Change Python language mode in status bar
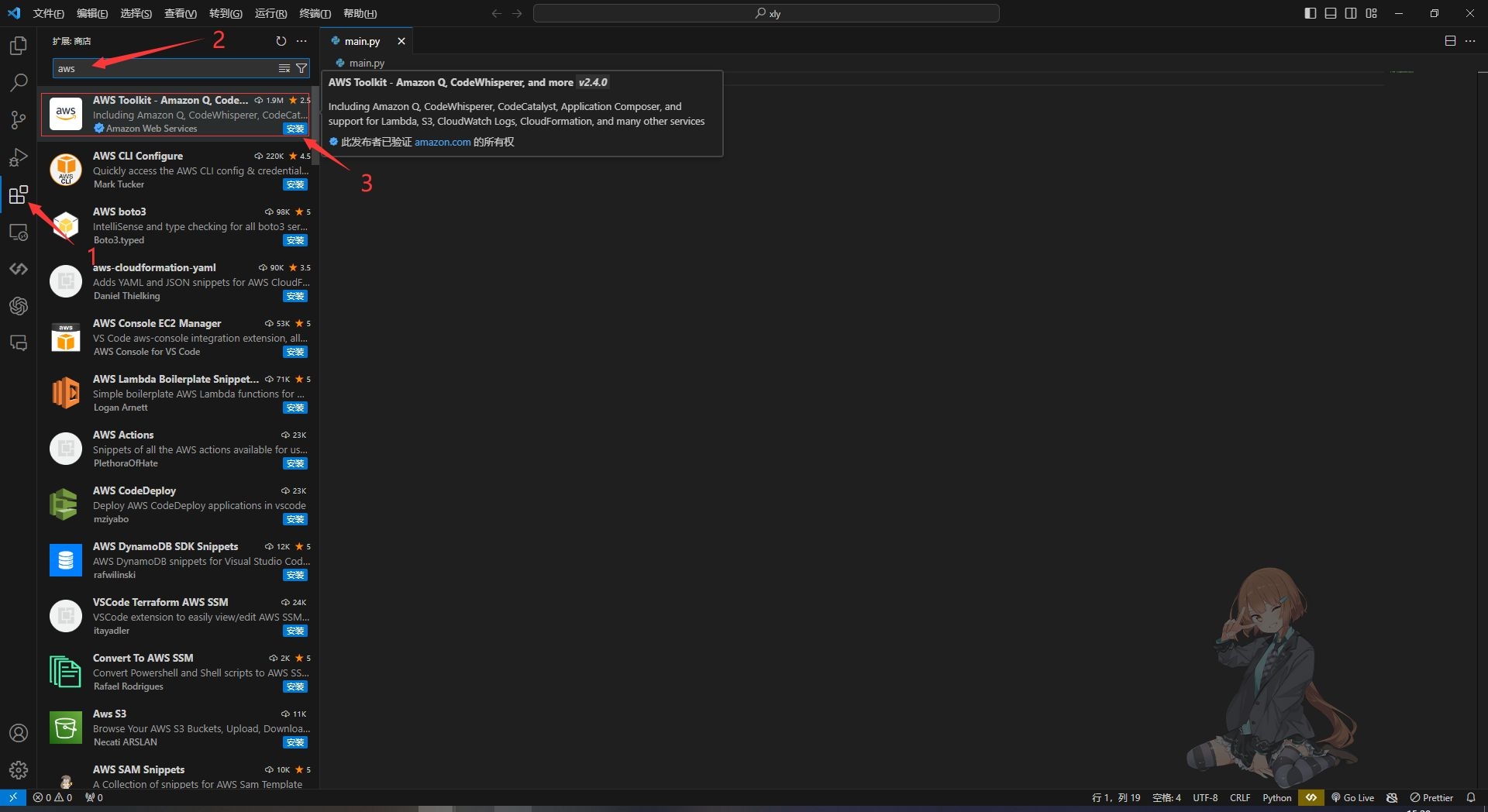1488x812 pixels. [1276, 797]
